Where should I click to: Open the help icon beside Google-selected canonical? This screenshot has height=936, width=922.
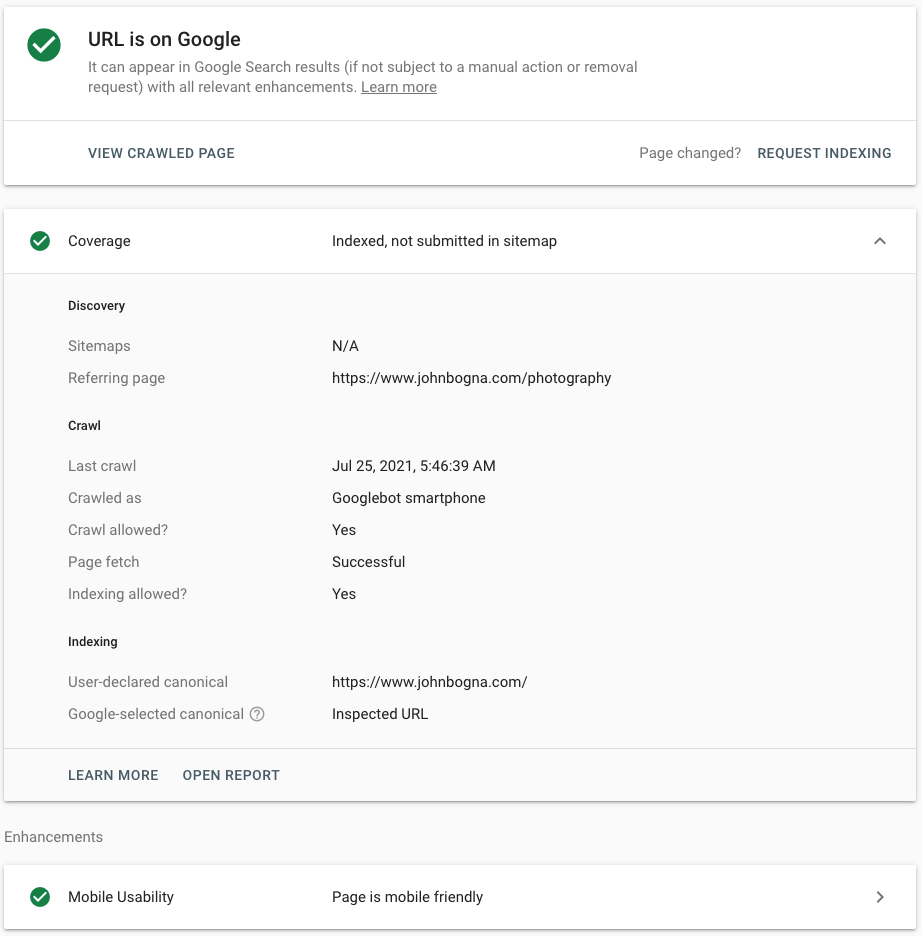pyautogui.click(x=257, y=714)
